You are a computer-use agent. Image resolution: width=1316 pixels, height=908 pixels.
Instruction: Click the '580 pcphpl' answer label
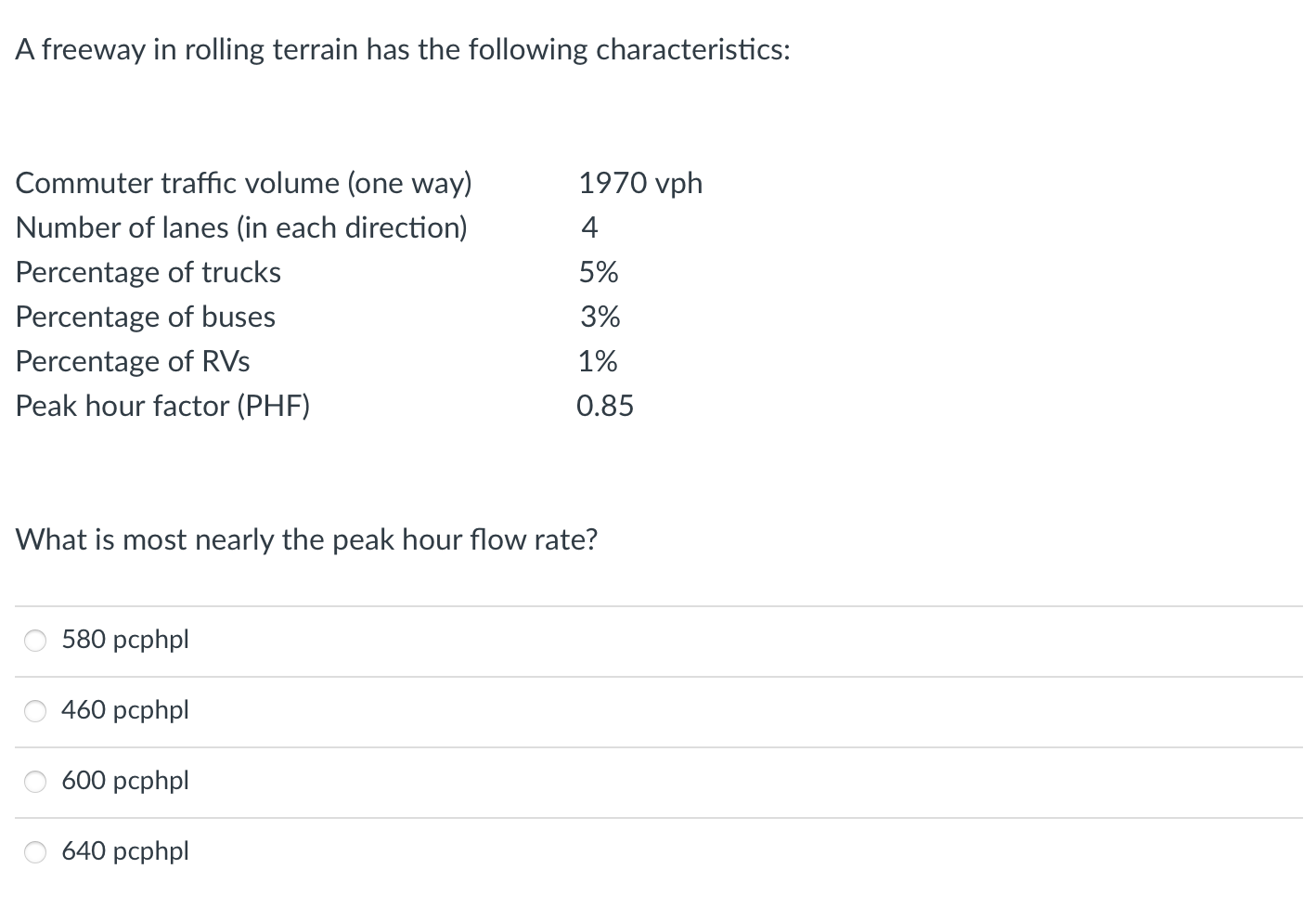pyautogui.click(x=125, y=640)
